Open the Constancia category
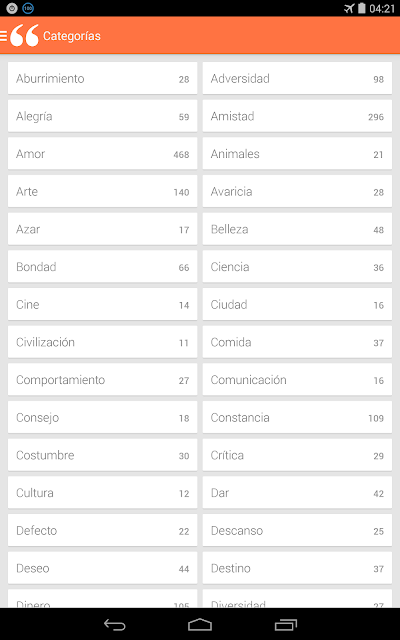The height and width of the screenshot is (640, 400). [x=297, y=418]
